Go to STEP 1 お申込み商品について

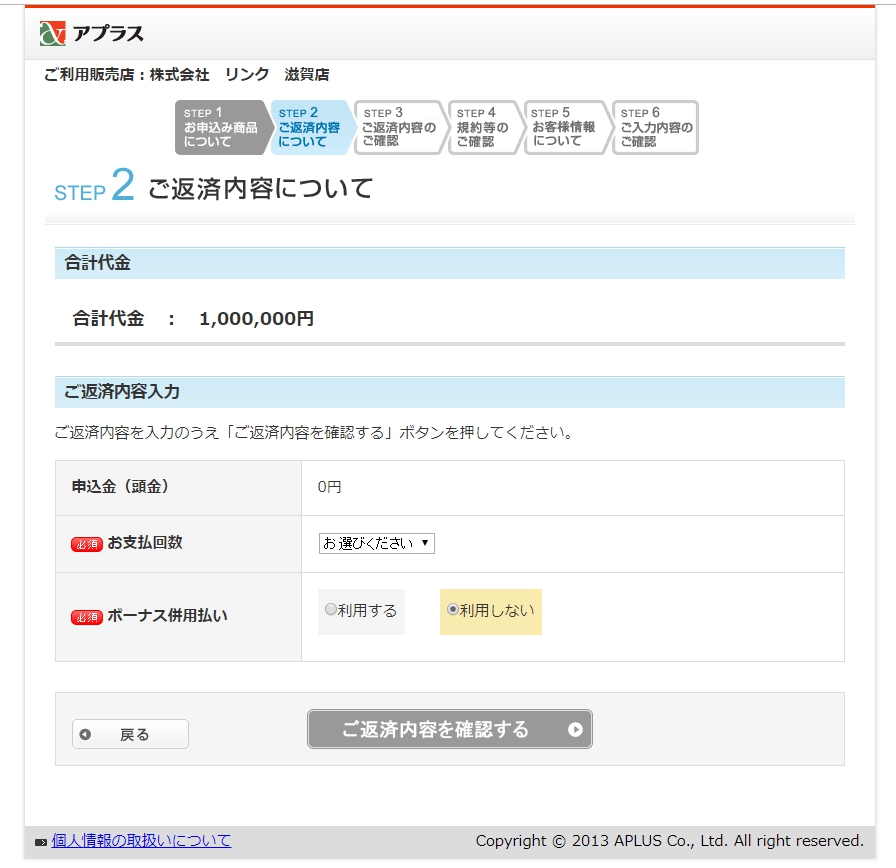click(219, 128)
